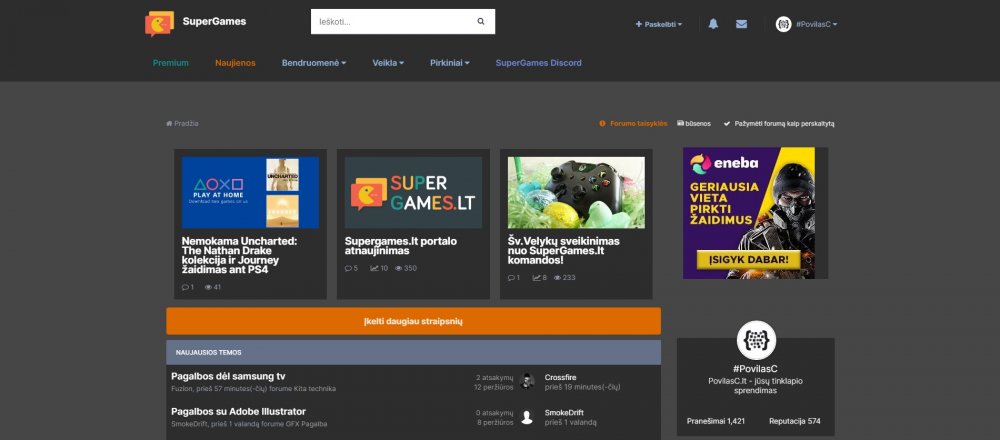Screen dimensions: 1000x440
Task: Open topic Pagalbos dėl samsung tv
Action: pyautogui.click(x=228, y=376)
